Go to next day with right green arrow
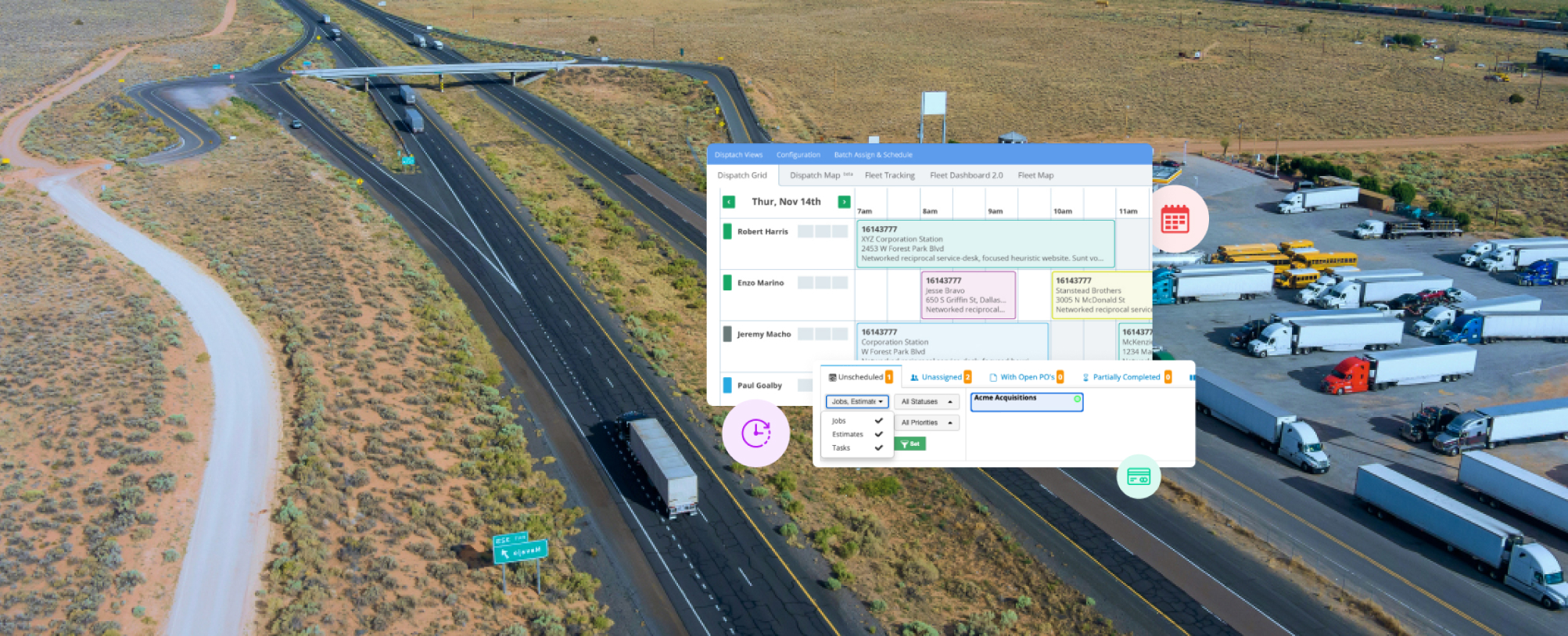Viewport: 1568px width, 636px height. point(844,202)
